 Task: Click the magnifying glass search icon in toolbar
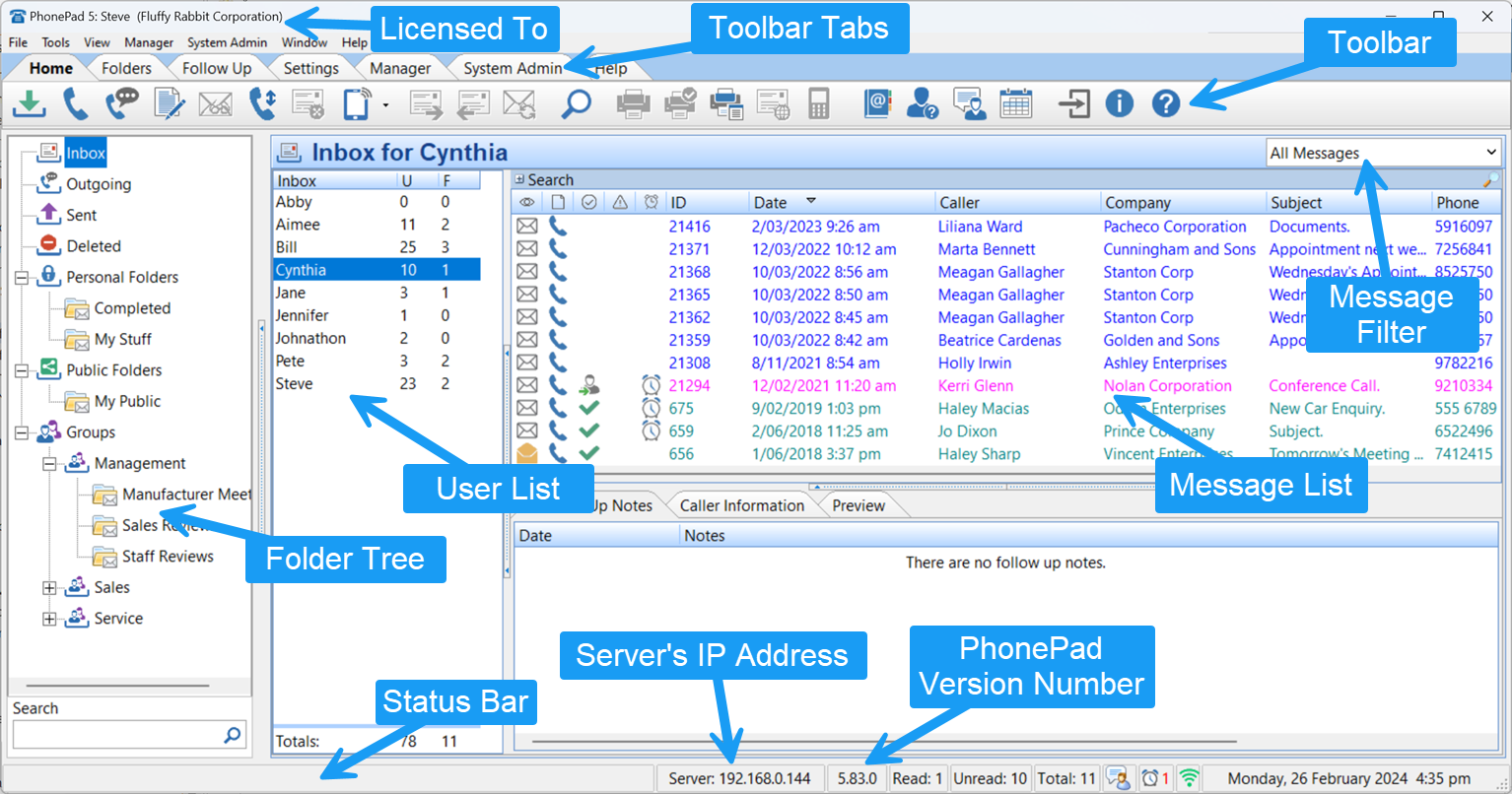[x=576, y=102]
